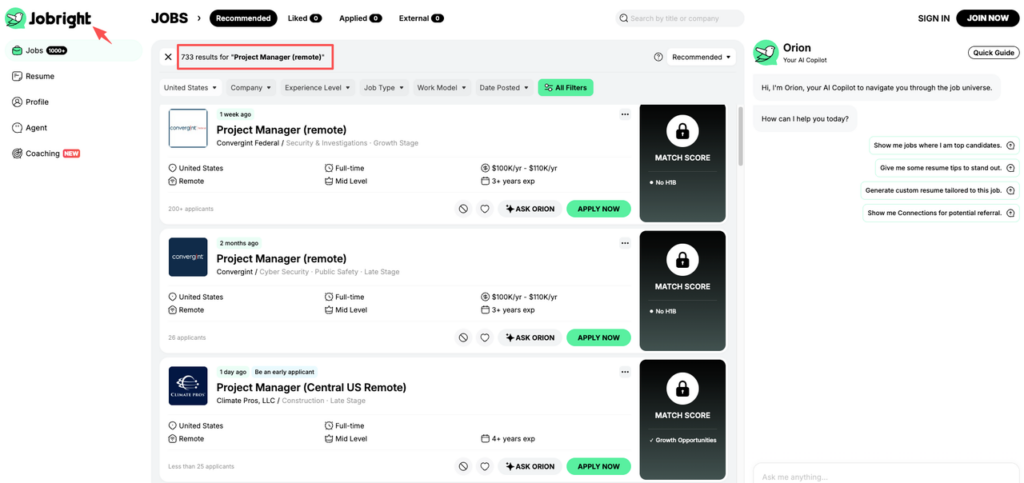Click the Climate Pros company logo

point(188,386)
